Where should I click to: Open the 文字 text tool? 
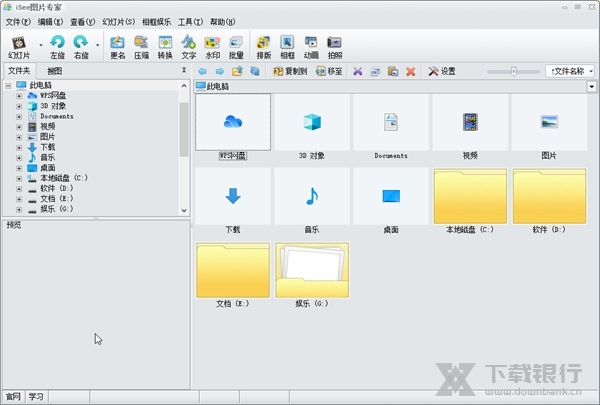tap(189, 47)
